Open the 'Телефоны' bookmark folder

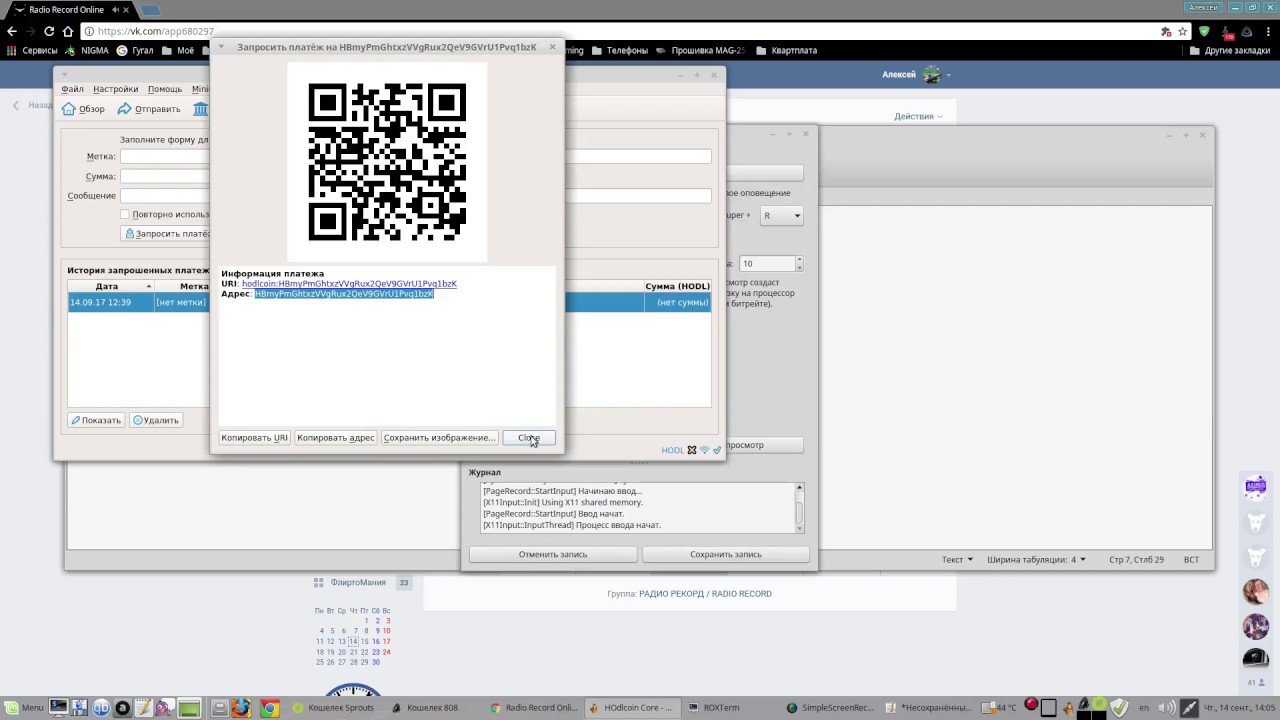[x=620, y=50]
